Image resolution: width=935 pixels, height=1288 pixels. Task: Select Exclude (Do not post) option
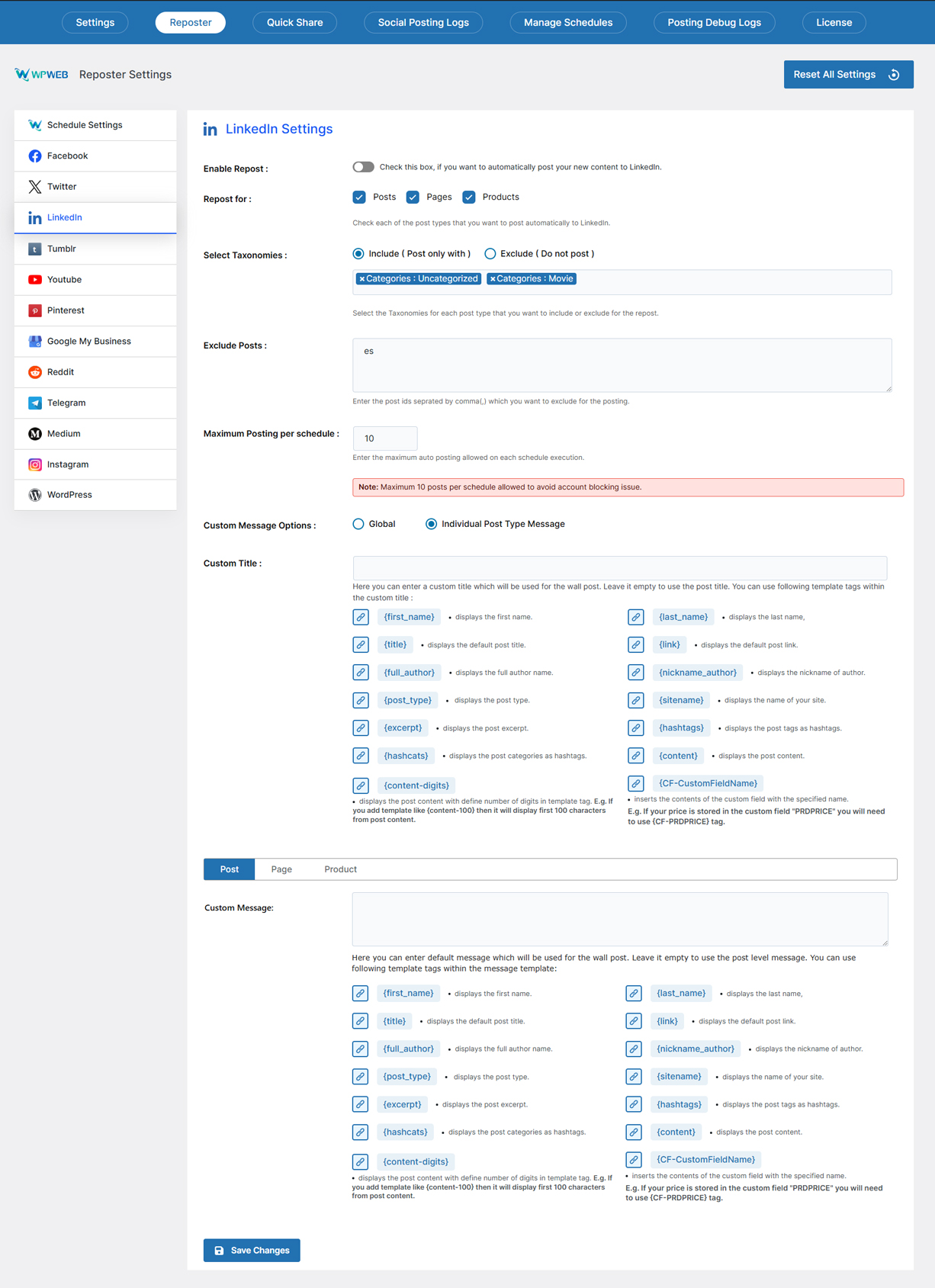tap(490, 254)
